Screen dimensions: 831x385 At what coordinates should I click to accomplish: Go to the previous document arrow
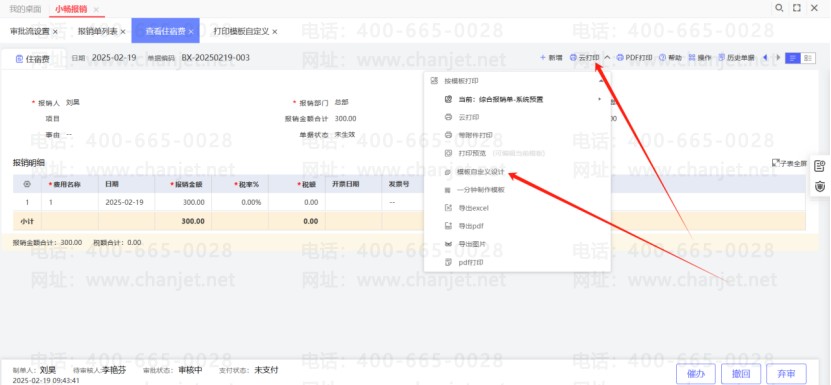pos(765,58)
